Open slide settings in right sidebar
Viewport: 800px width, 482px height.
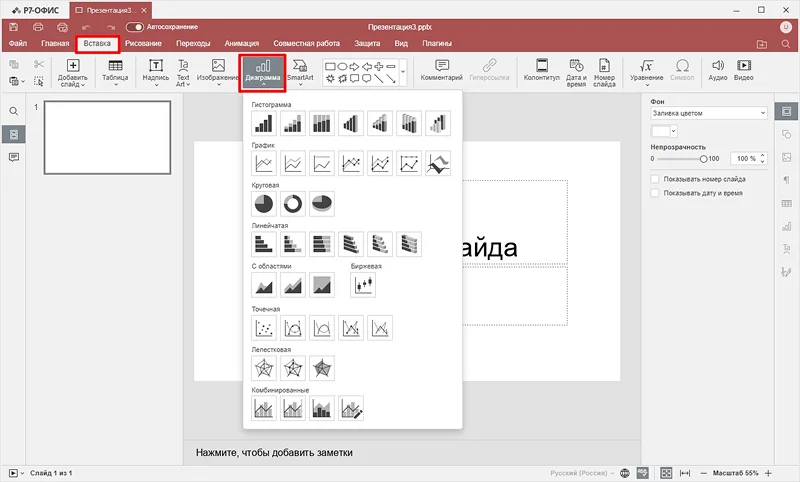(x=786, y=111)
